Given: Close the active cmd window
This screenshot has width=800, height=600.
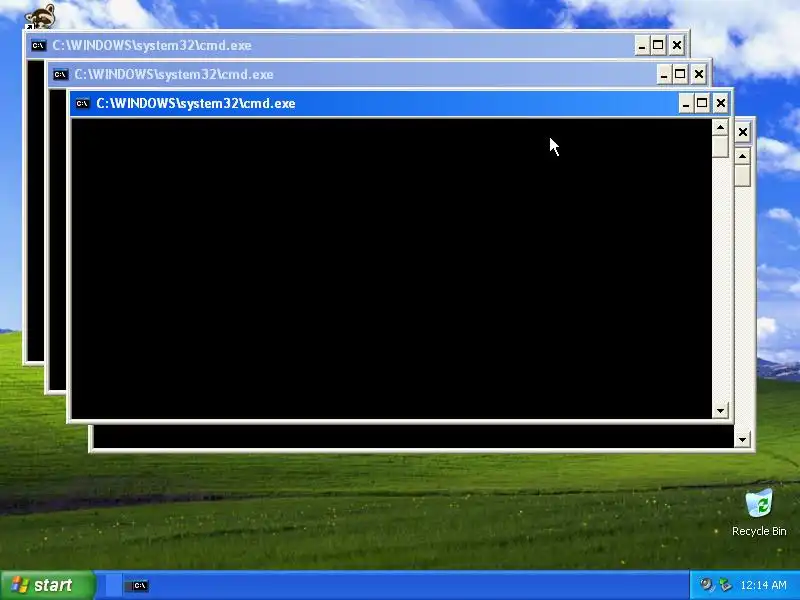Looking at the screenshot, I should point(720,104).
